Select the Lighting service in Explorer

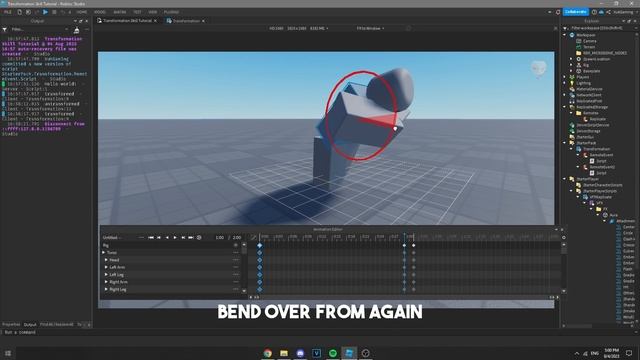coord(583,83)
